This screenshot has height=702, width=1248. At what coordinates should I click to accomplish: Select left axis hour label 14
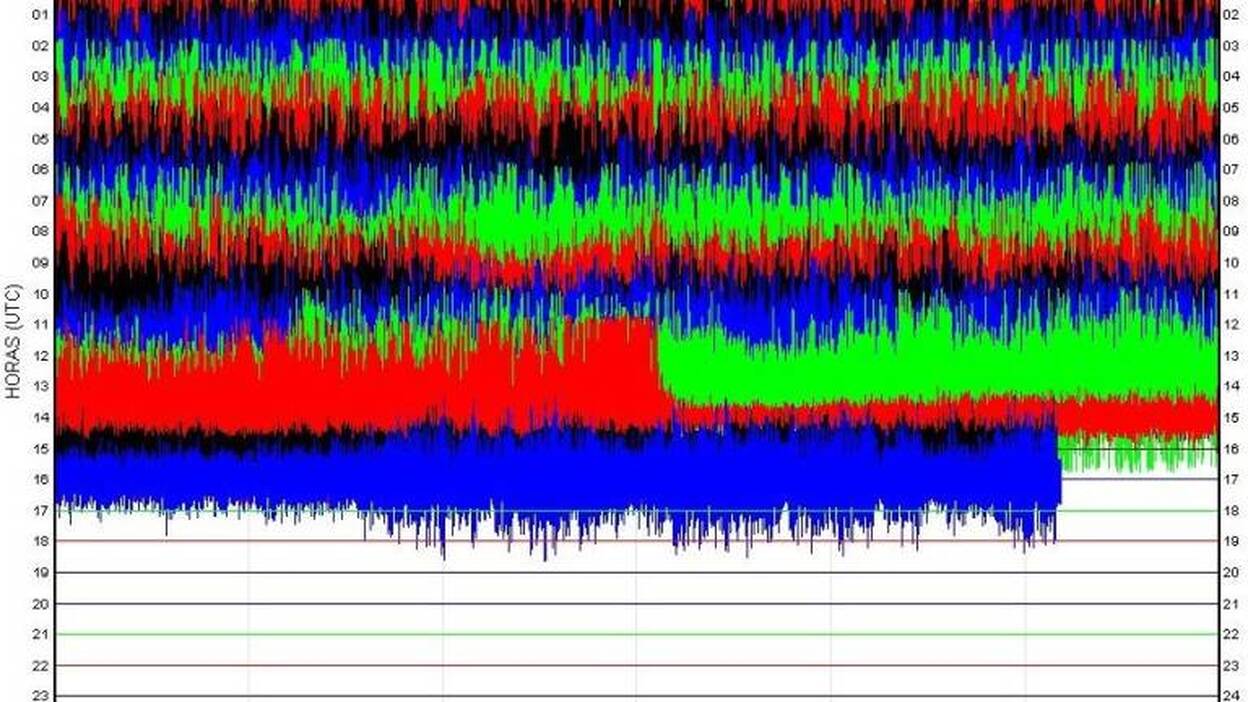[41, 418]
